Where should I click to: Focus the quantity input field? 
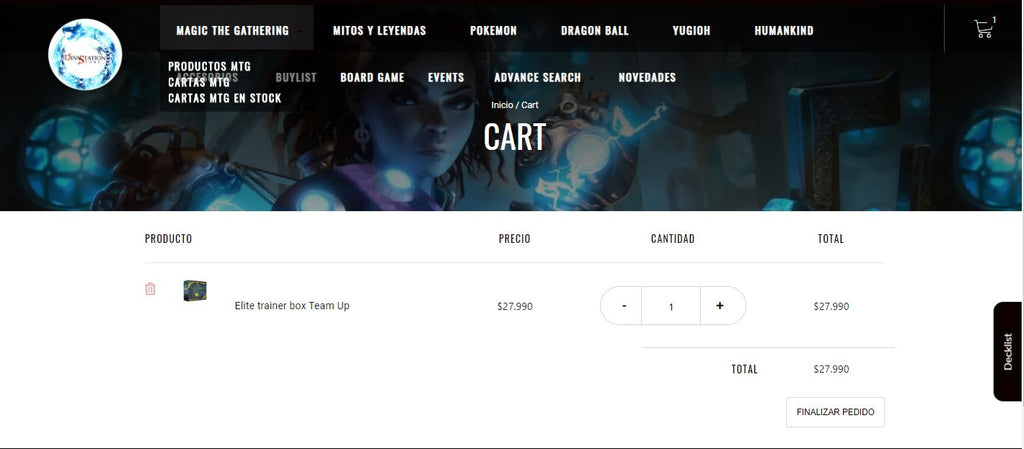pyautogui.click(x=671, y=305)
